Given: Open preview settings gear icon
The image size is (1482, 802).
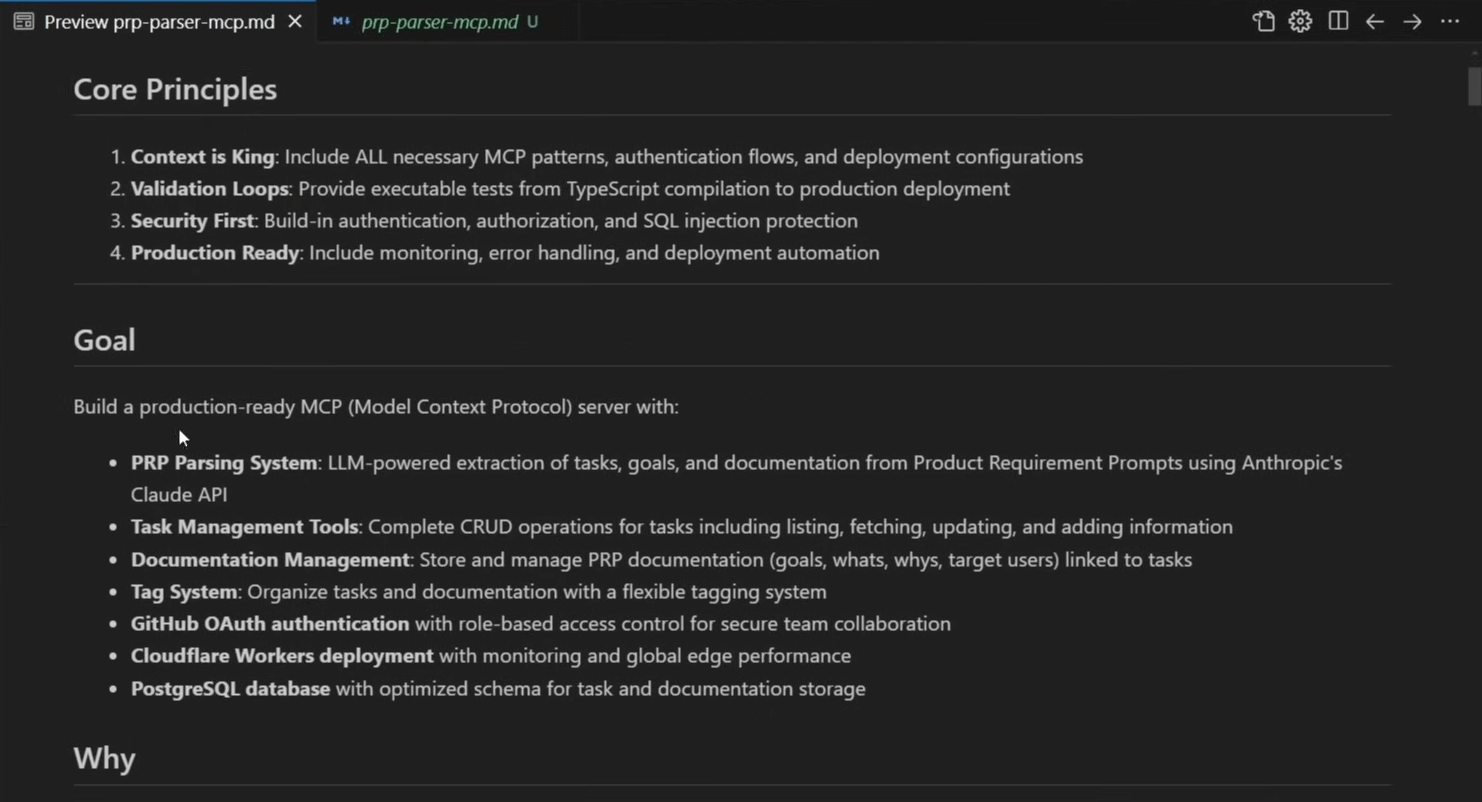Looking at the screenshot, I should pos(1300,21).
